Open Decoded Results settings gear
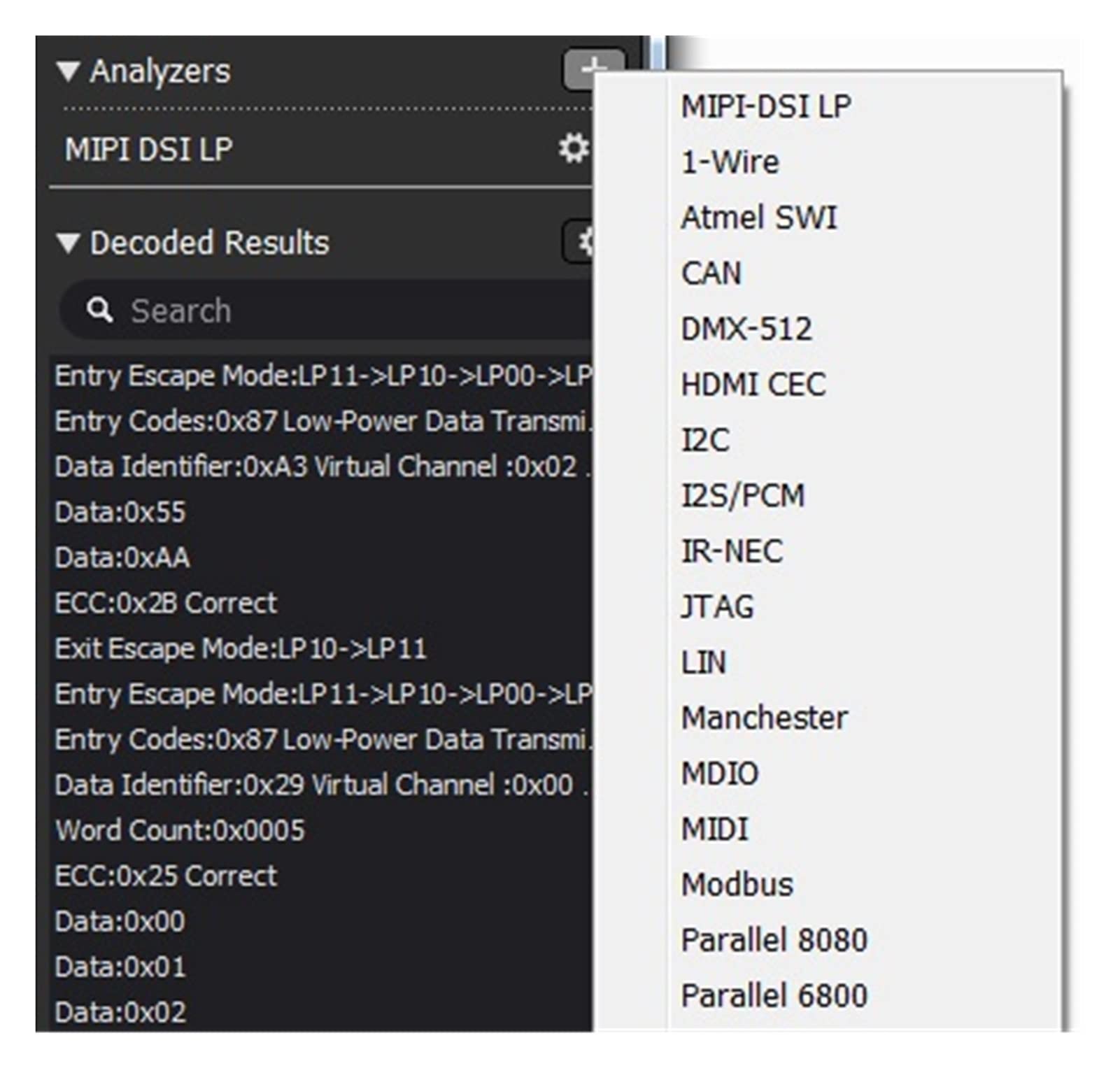Image resolution: width=1120 pixels, height=1068 pixels. (579, 242)
